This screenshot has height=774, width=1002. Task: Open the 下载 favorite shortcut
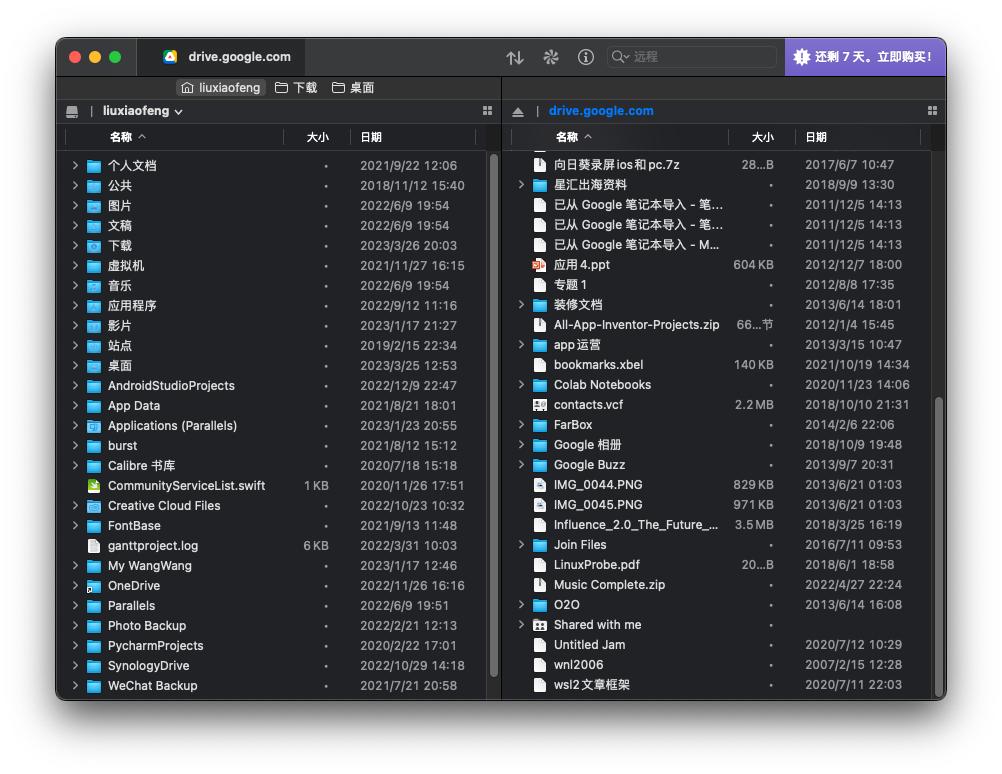tap(296, 88)
